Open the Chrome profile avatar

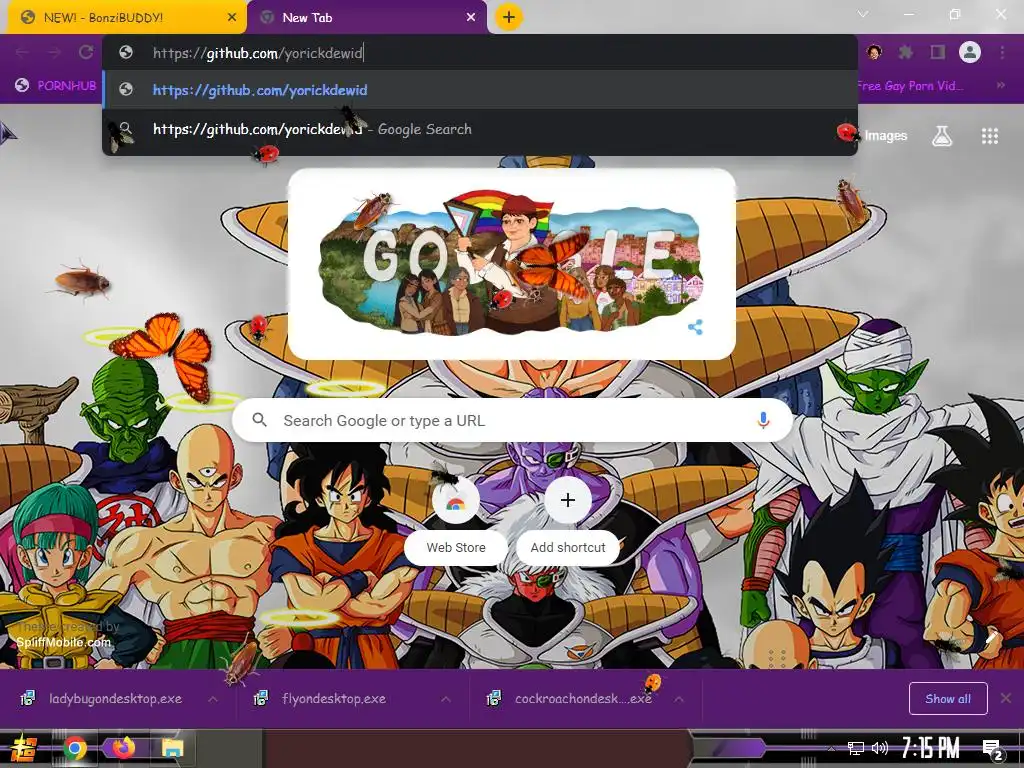(x=970, y=52)
